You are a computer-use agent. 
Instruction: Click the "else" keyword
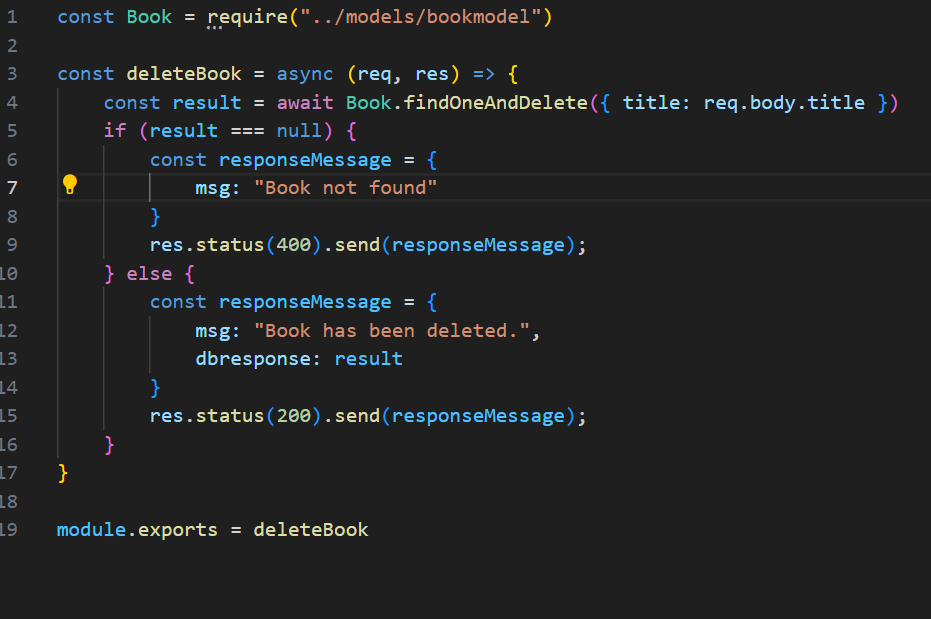(149, 273)
